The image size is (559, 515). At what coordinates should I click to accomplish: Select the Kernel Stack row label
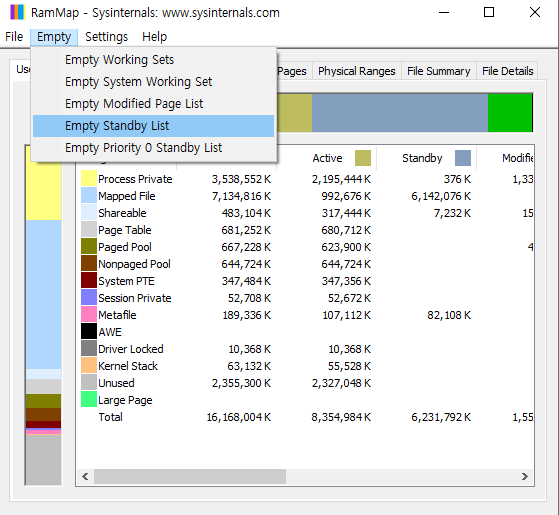click(128, 366)
